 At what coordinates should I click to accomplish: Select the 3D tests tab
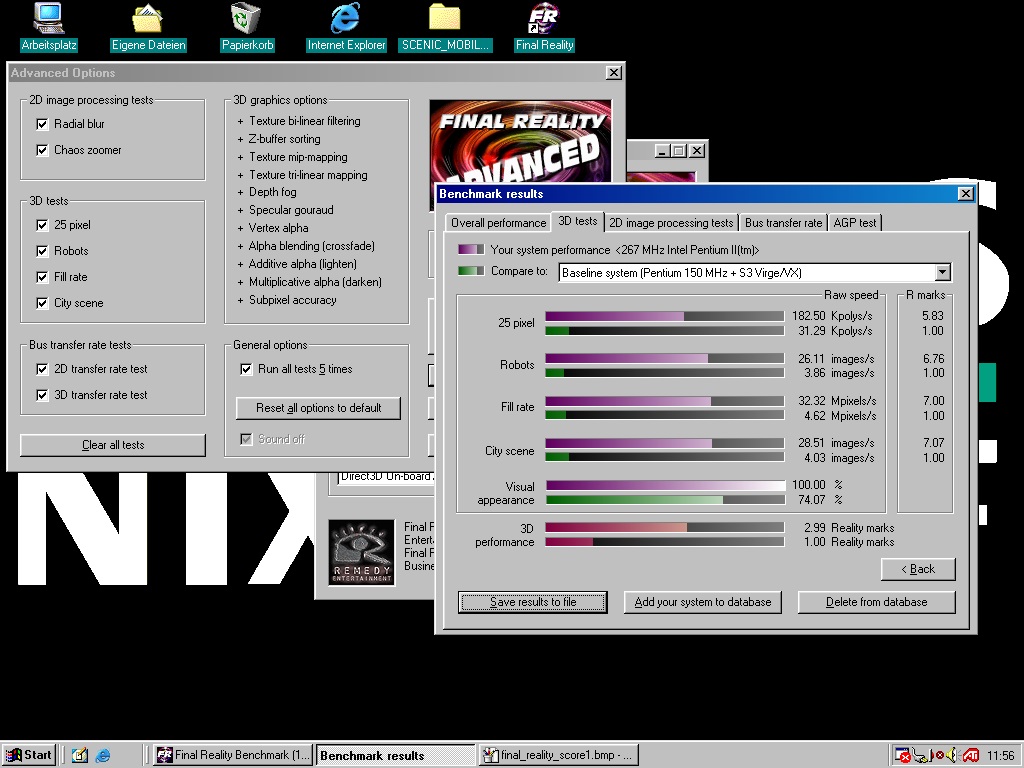[x=577, y=221]
